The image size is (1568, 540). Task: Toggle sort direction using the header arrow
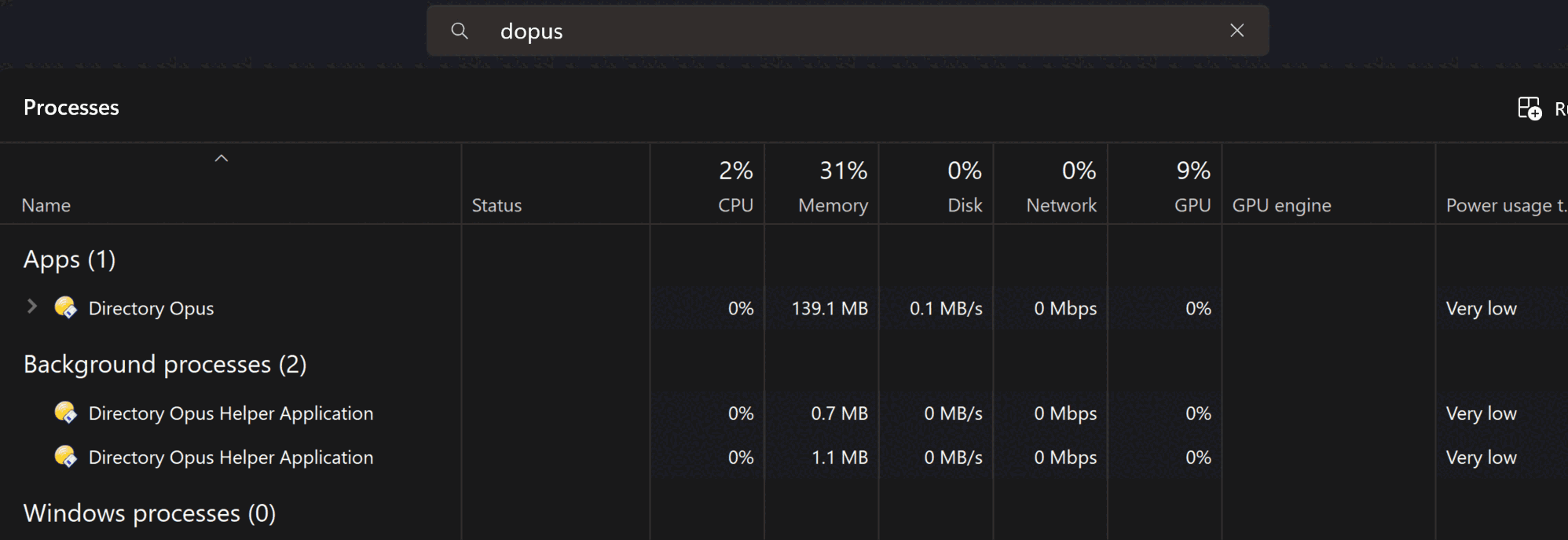click(x=222, y=158)
